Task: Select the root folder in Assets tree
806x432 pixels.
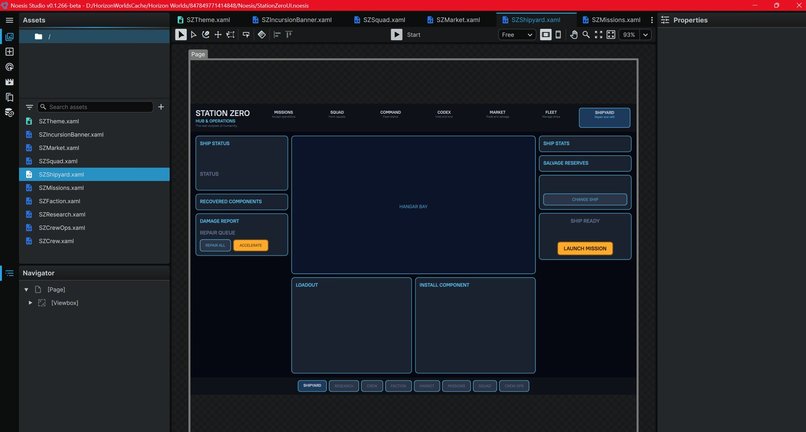Action: 94,37
